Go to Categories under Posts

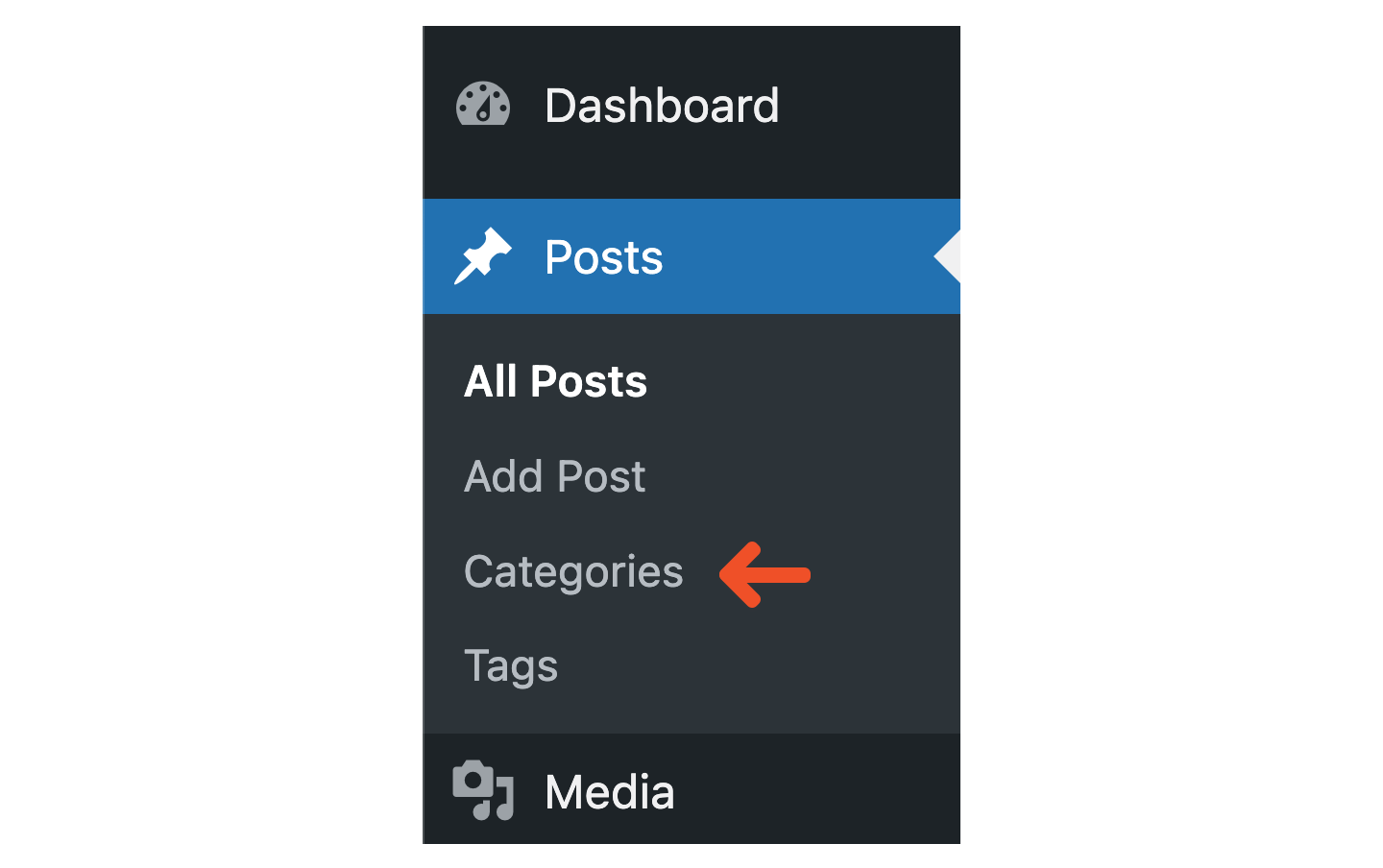point(573,572)
